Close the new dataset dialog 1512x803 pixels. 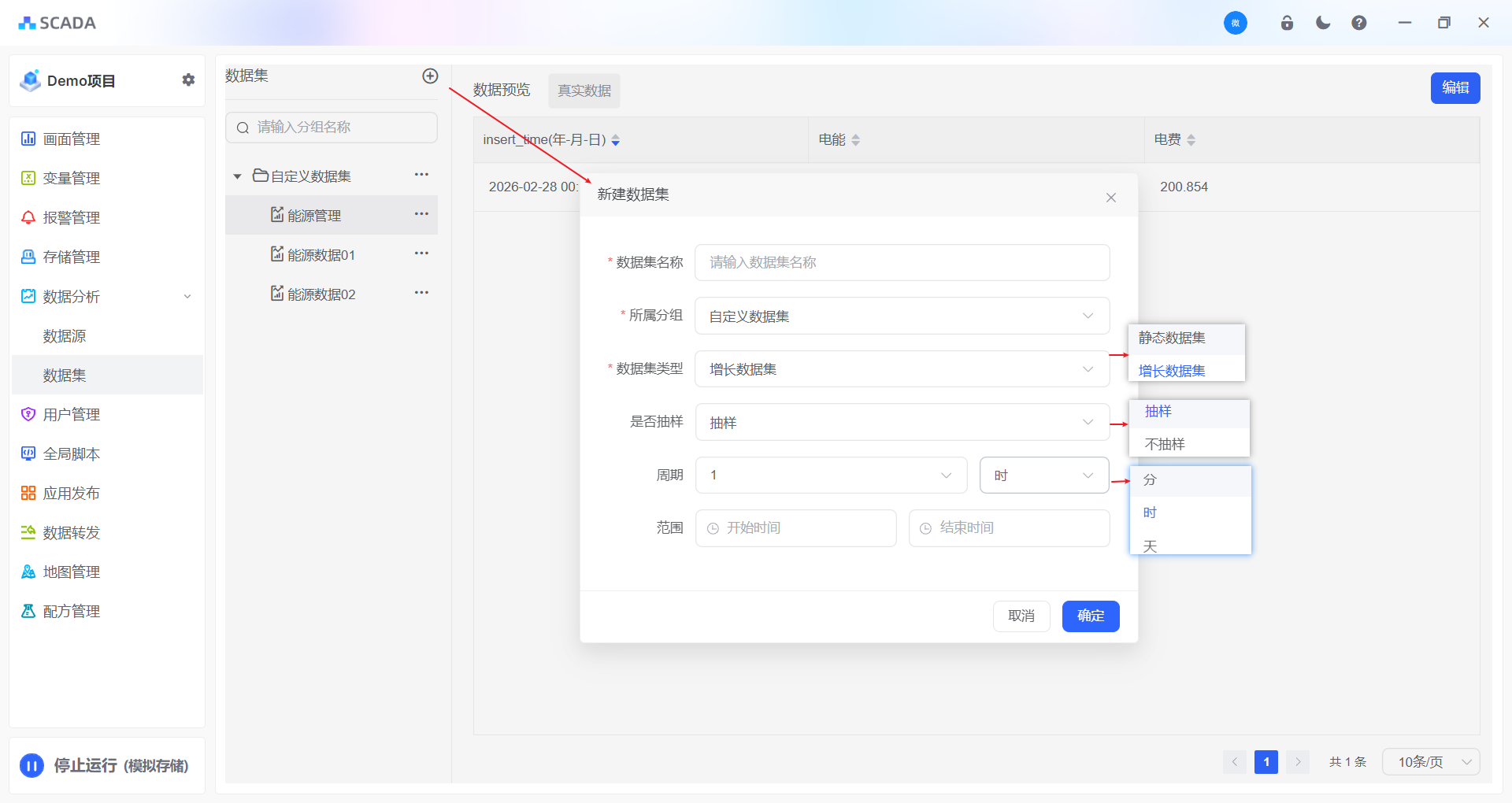click(1110, 198)
